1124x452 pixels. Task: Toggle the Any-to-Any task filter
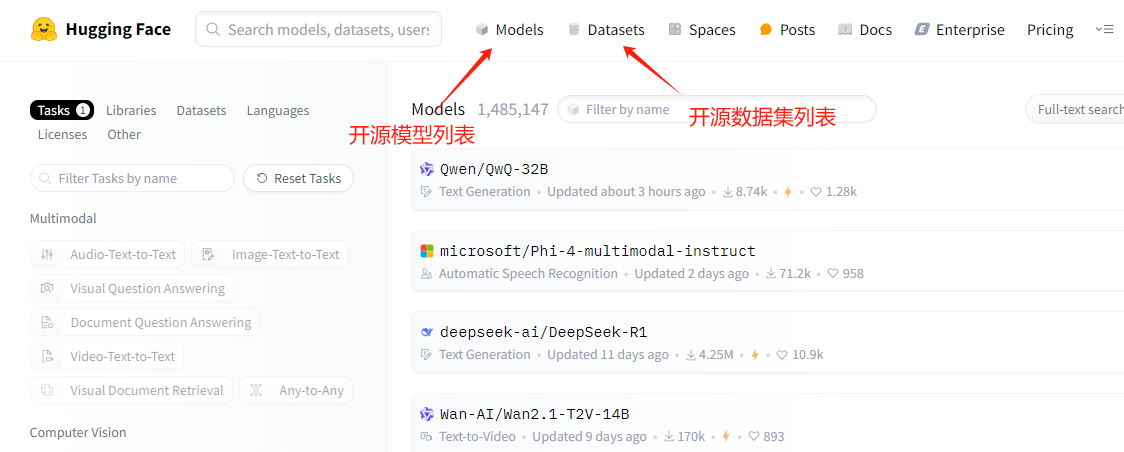point(296,390)
